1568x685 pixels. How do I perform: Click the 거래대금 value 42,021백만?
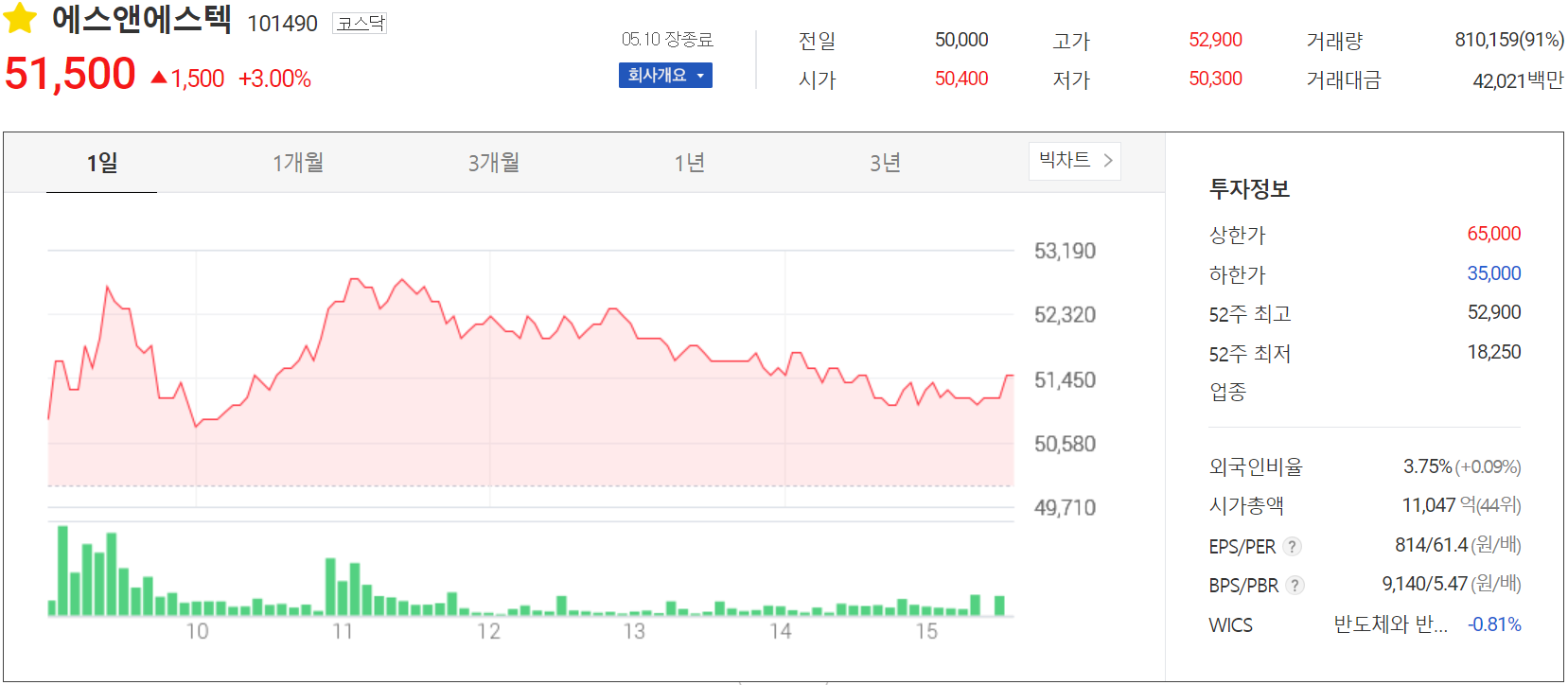(1518, 80)
